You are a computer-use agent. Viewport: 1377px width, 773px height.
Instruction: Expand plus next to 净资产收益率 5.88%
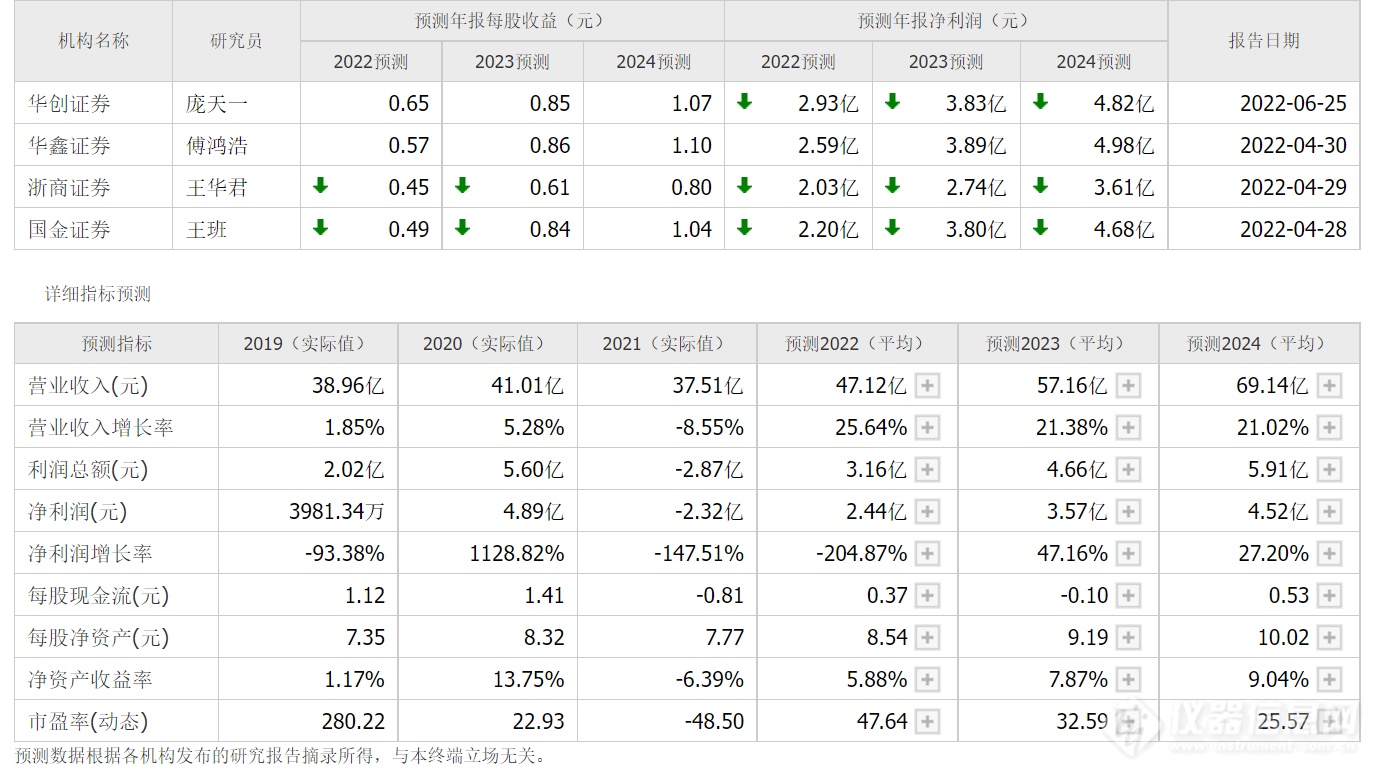click(x=928, y=680)
